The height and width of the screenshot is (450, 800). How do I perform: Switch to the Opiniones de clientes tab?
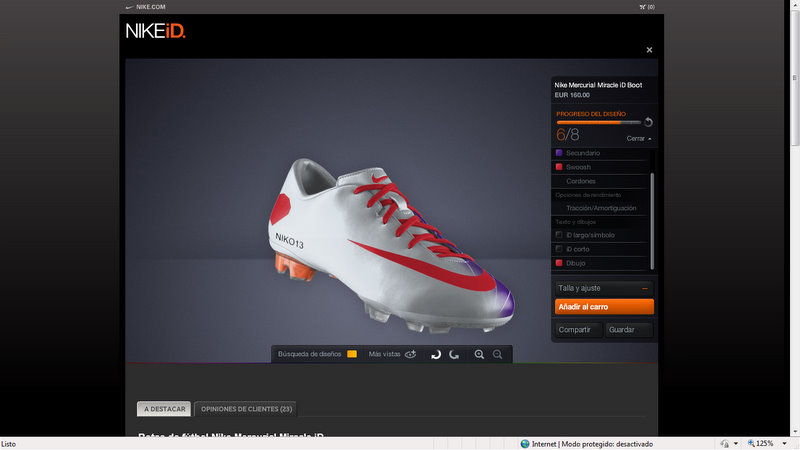coord(246,409)
